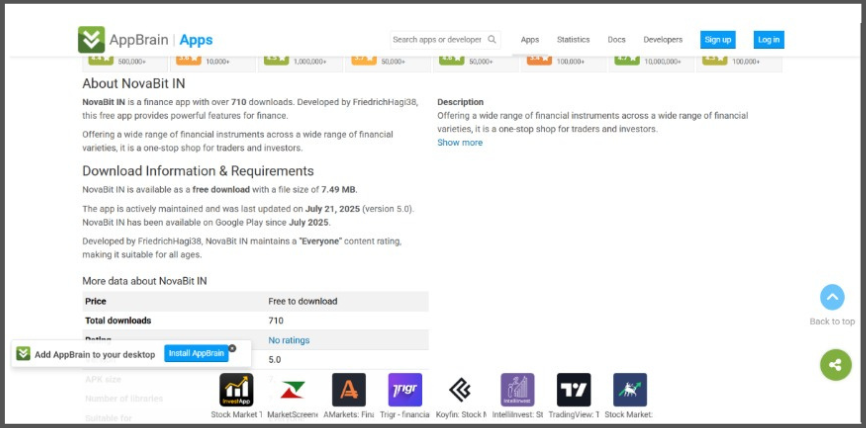Open the Statistics menu item

click(x=573, y=40)
